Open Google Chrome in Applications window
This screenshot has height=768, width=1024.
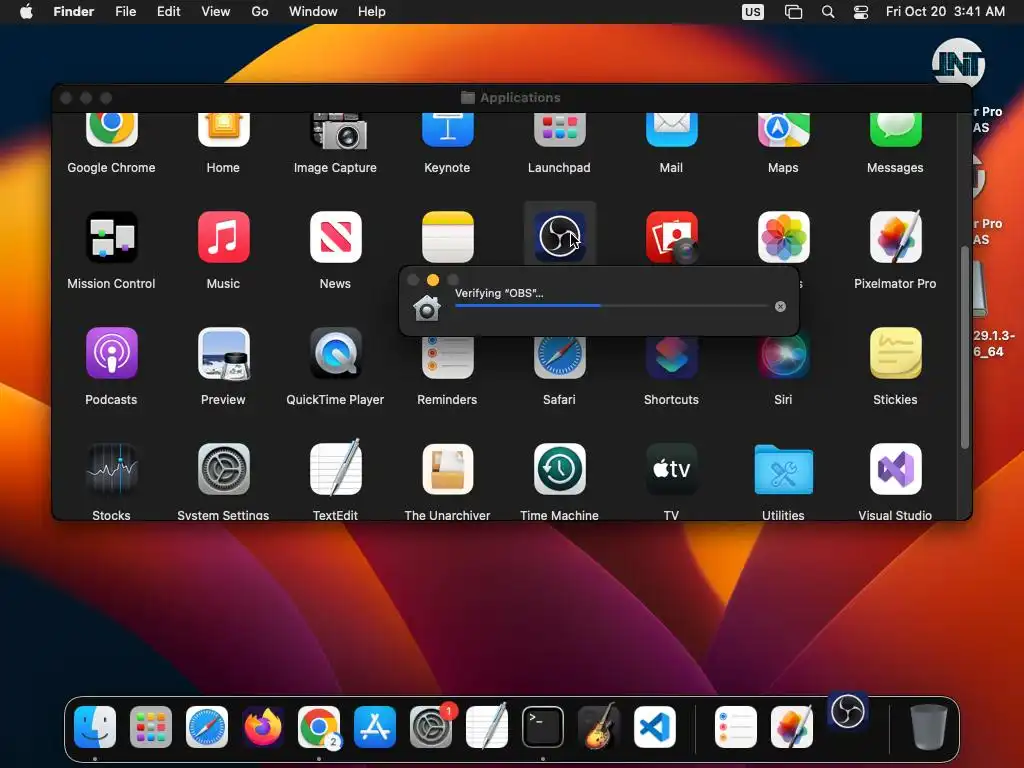[x=112, y=129]
